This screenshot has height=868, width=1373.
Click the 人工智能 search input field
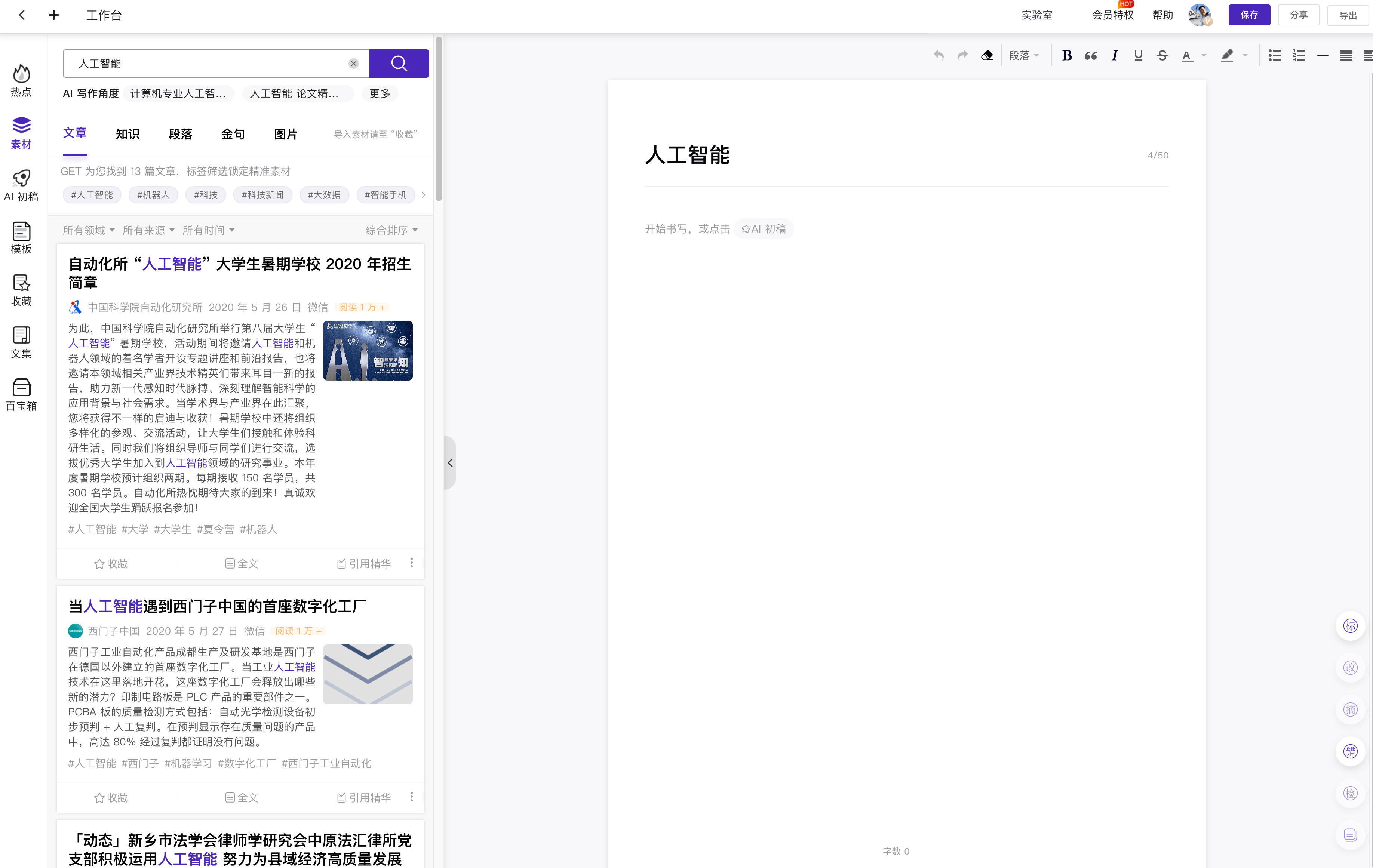(x=211, y=63)
